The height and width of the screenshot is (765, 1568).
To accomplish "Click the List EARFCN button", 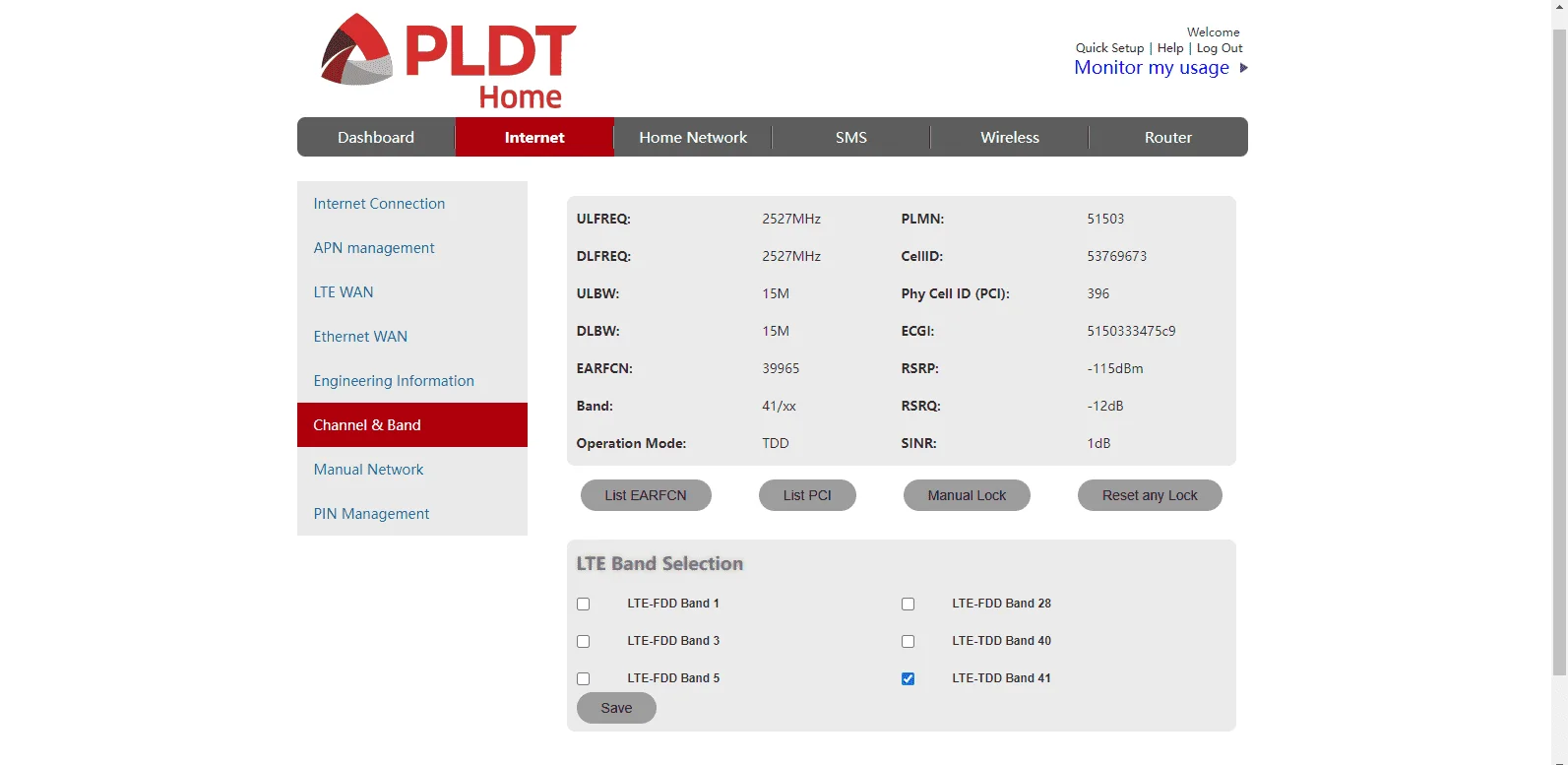I will (x=646, y=495).
